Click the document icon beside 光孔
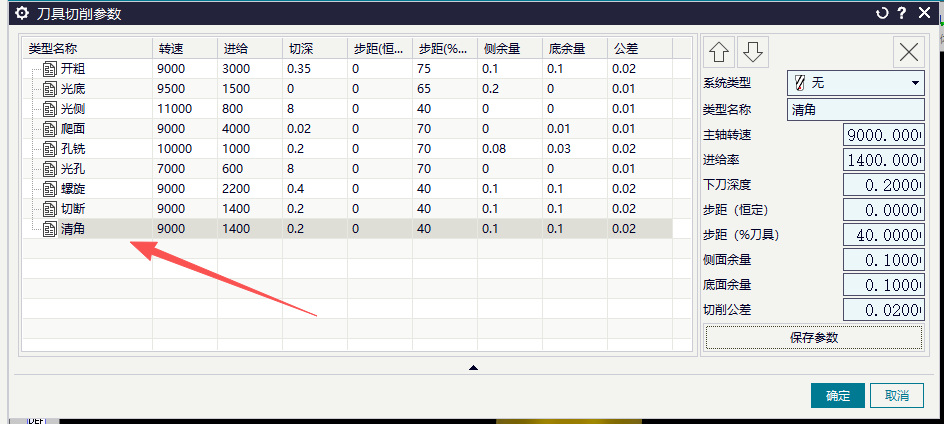Screen dimensions: 944x424 tap(49, 169)
